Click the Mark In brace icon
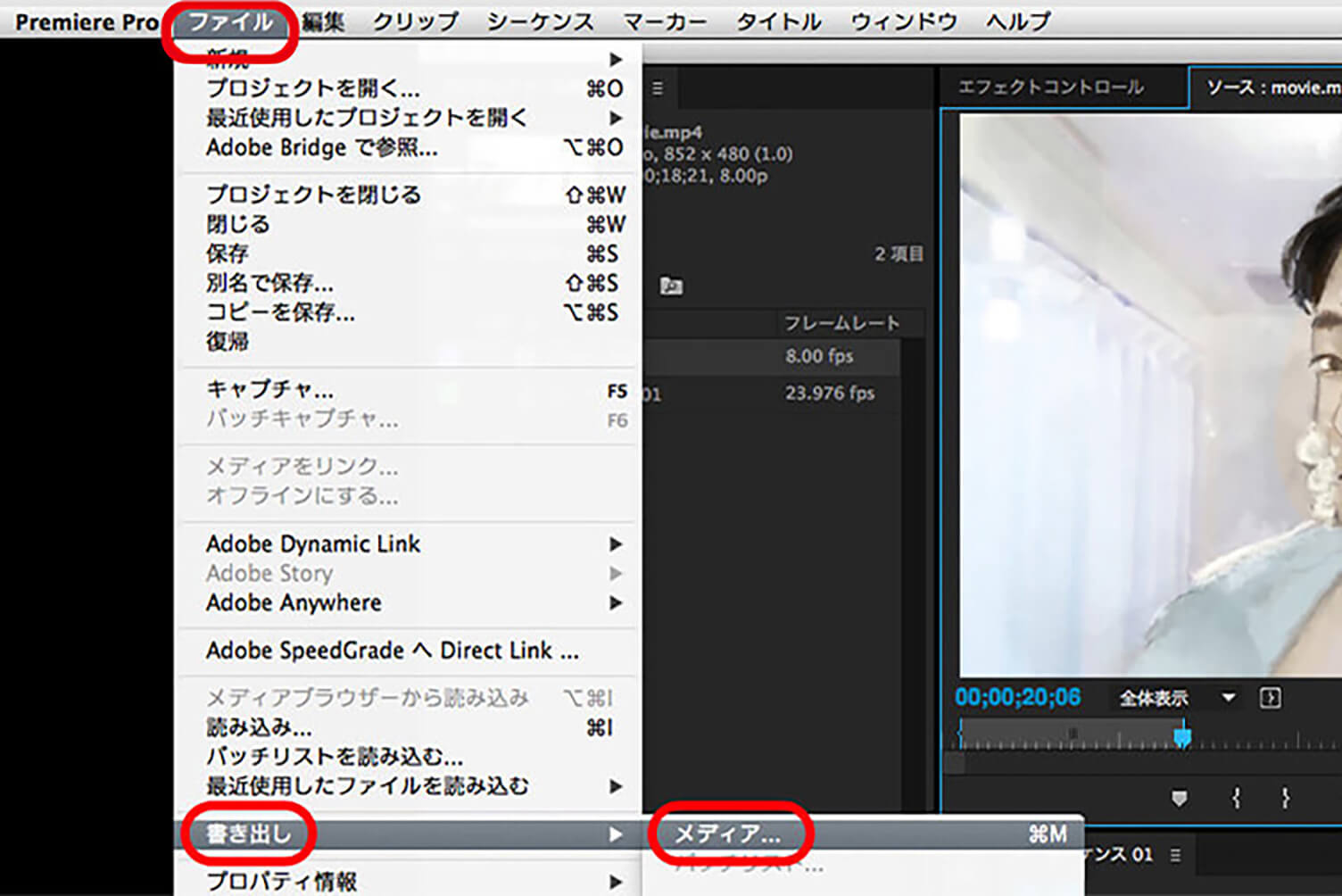 click(x=1236, y=798)
